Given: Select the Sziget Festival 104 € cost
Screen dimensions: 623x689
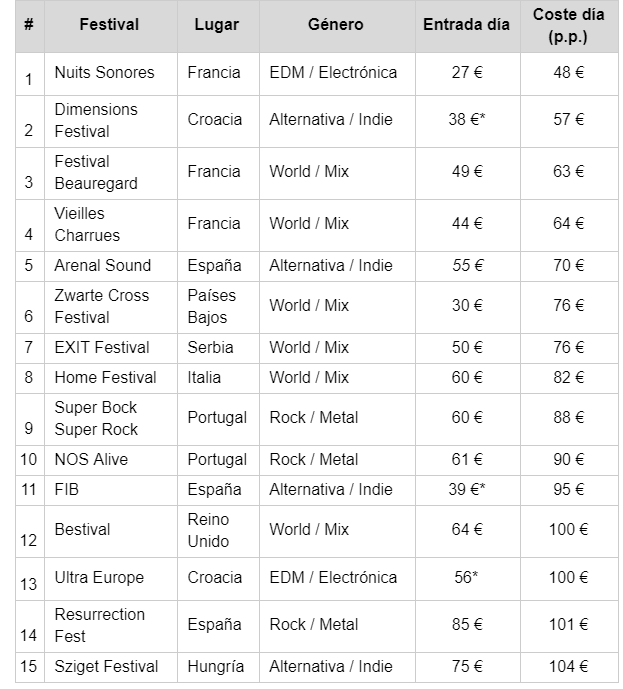Looking at the screenshot, I should pos(569,667).
